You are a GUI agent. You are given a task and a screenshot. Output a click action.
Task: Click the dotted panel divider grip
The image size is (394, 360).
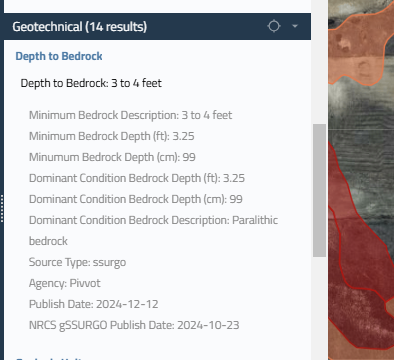2,209
